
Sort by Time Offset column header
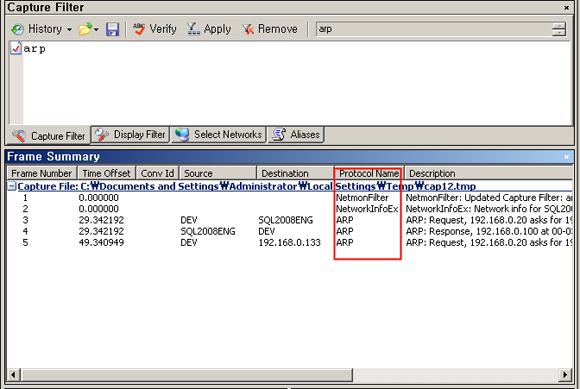[x=107, y=173]
